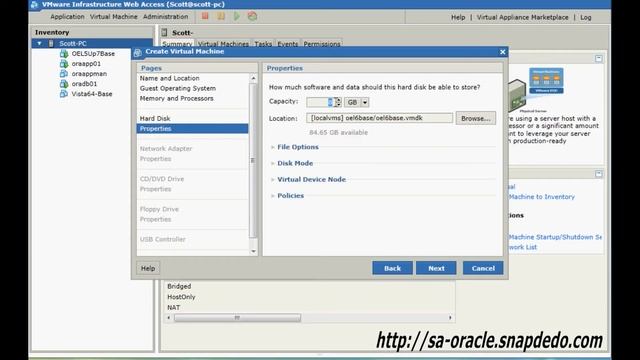Viewport: 640px width, 360px height.
Task: Cancel the Create Virtual Machine wizard
Action: point(483,268)
